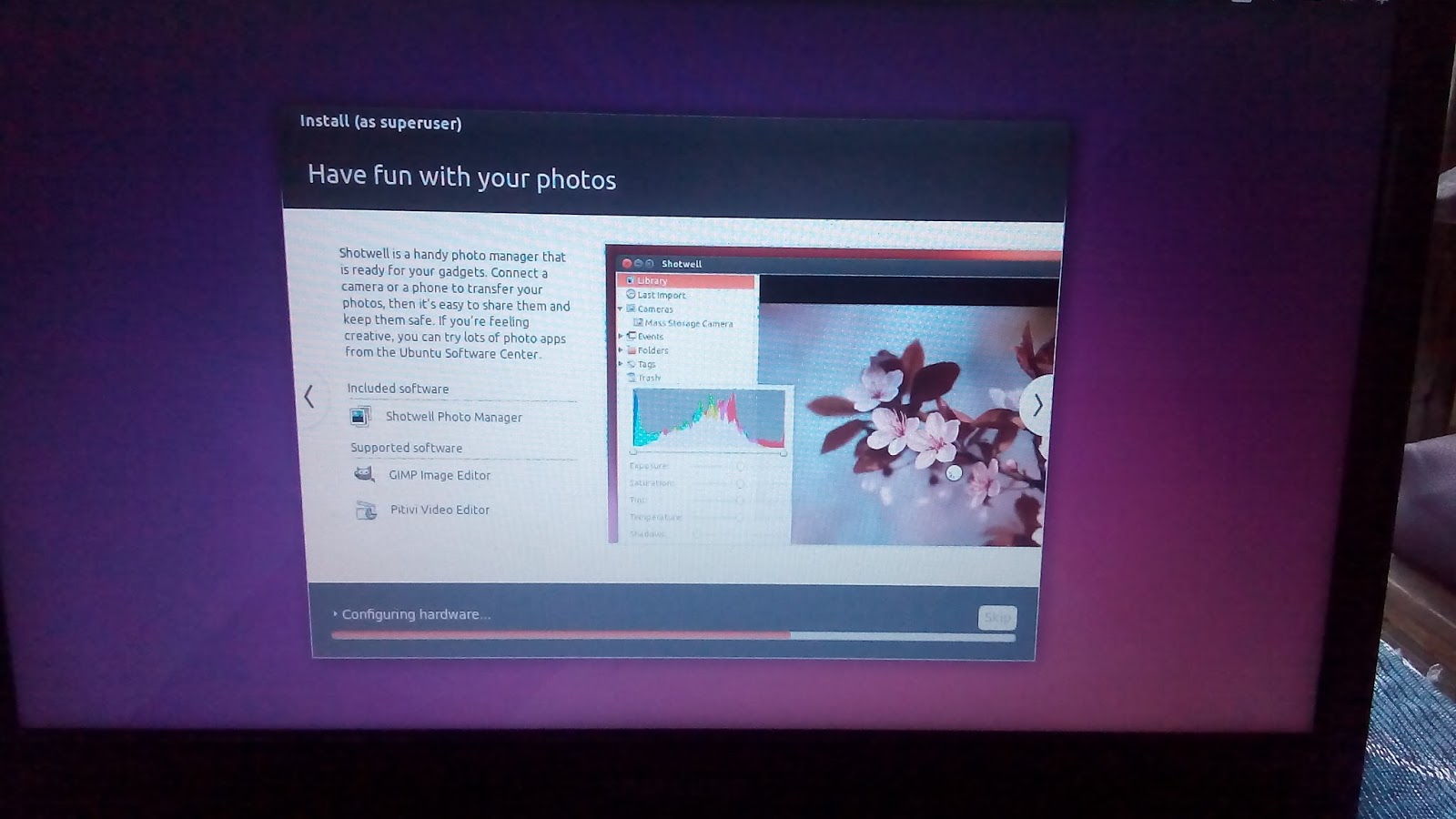The width and height of the screenshot is (1456, 819).
Task: Click the Shotwell histogram graph
Action: [709, 419]
